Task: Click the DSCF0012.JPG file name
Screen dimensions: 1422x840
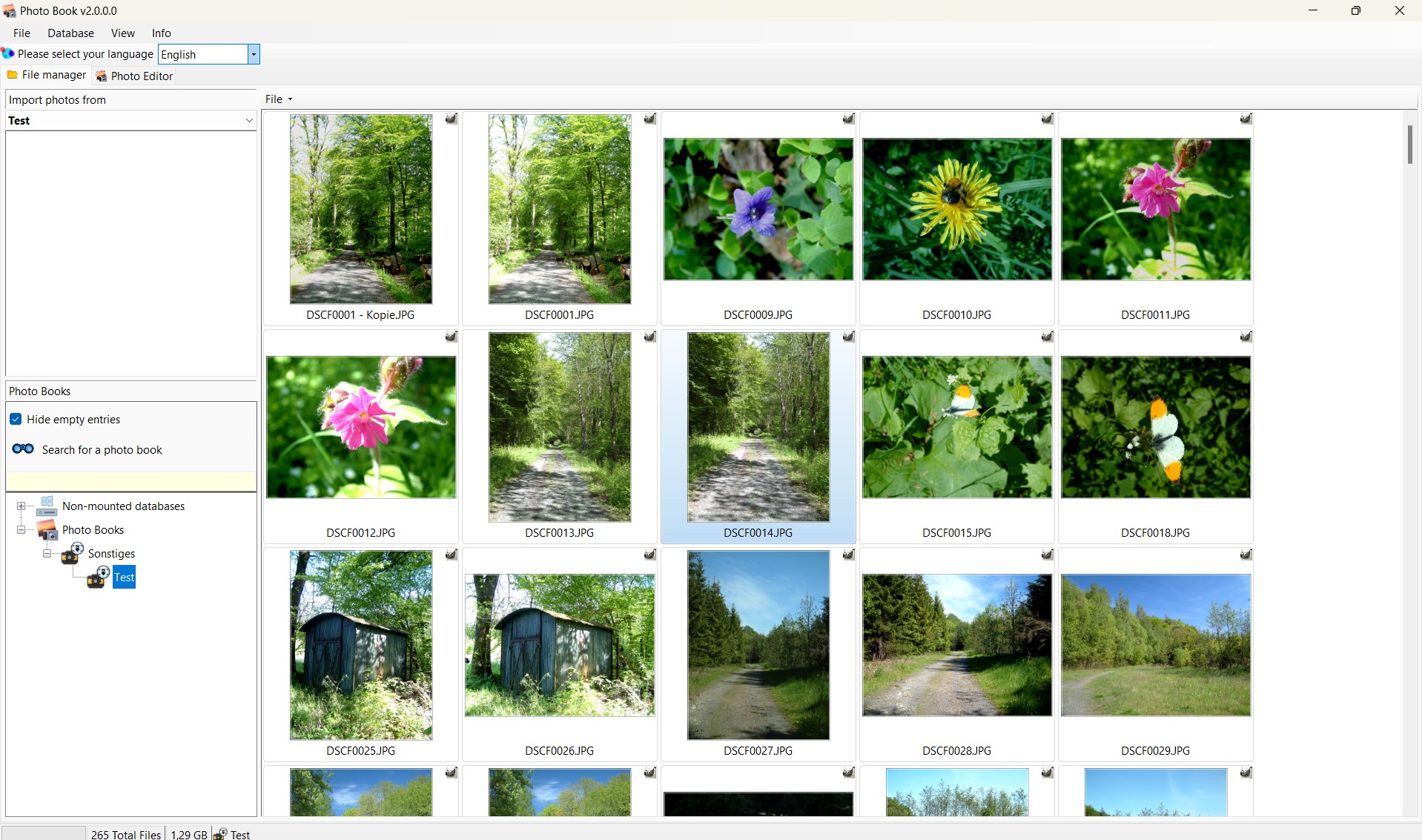Action: [x=360, y=533]
